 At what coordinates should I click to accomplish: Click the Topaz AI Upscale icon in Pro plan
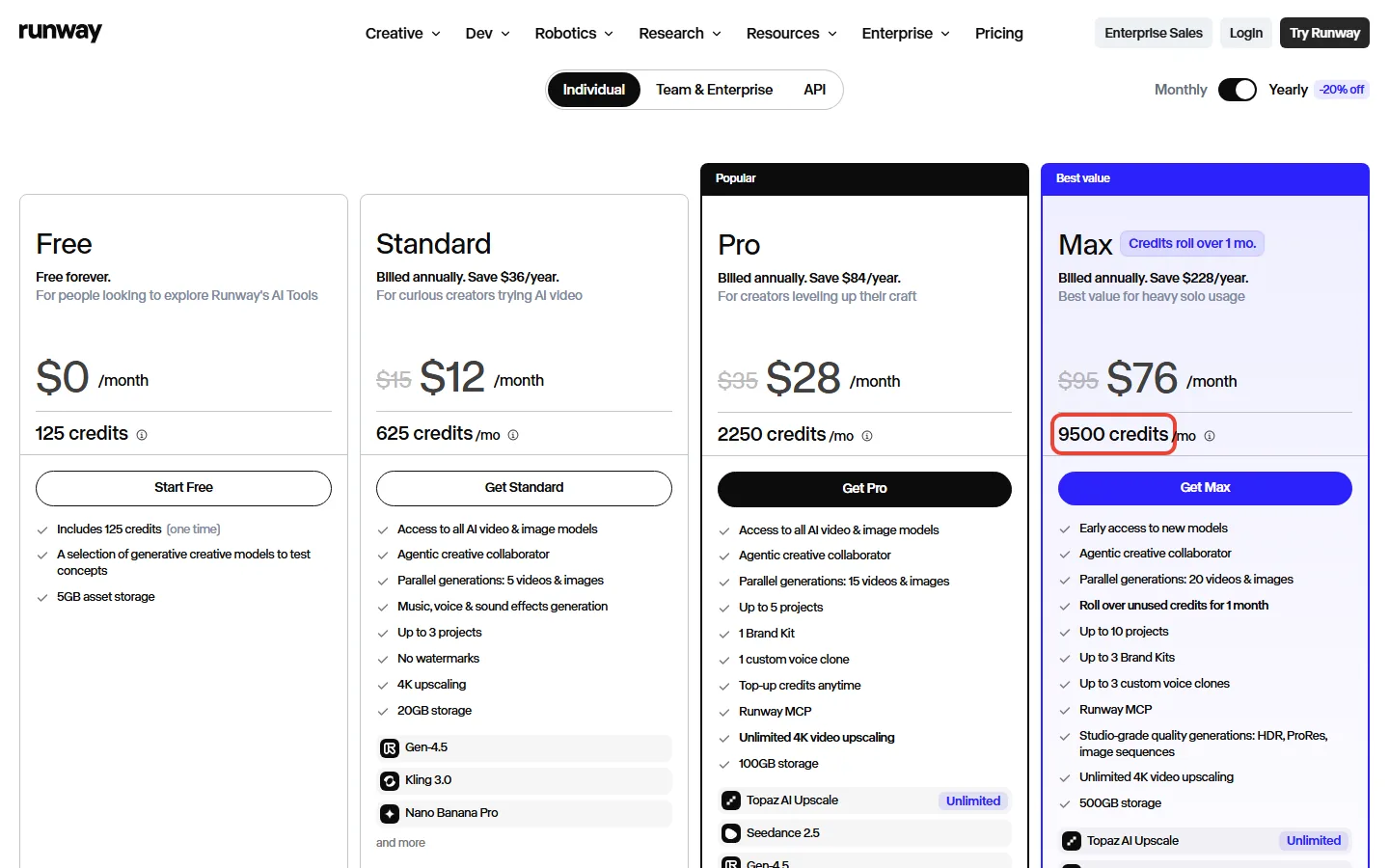(731, 800)
